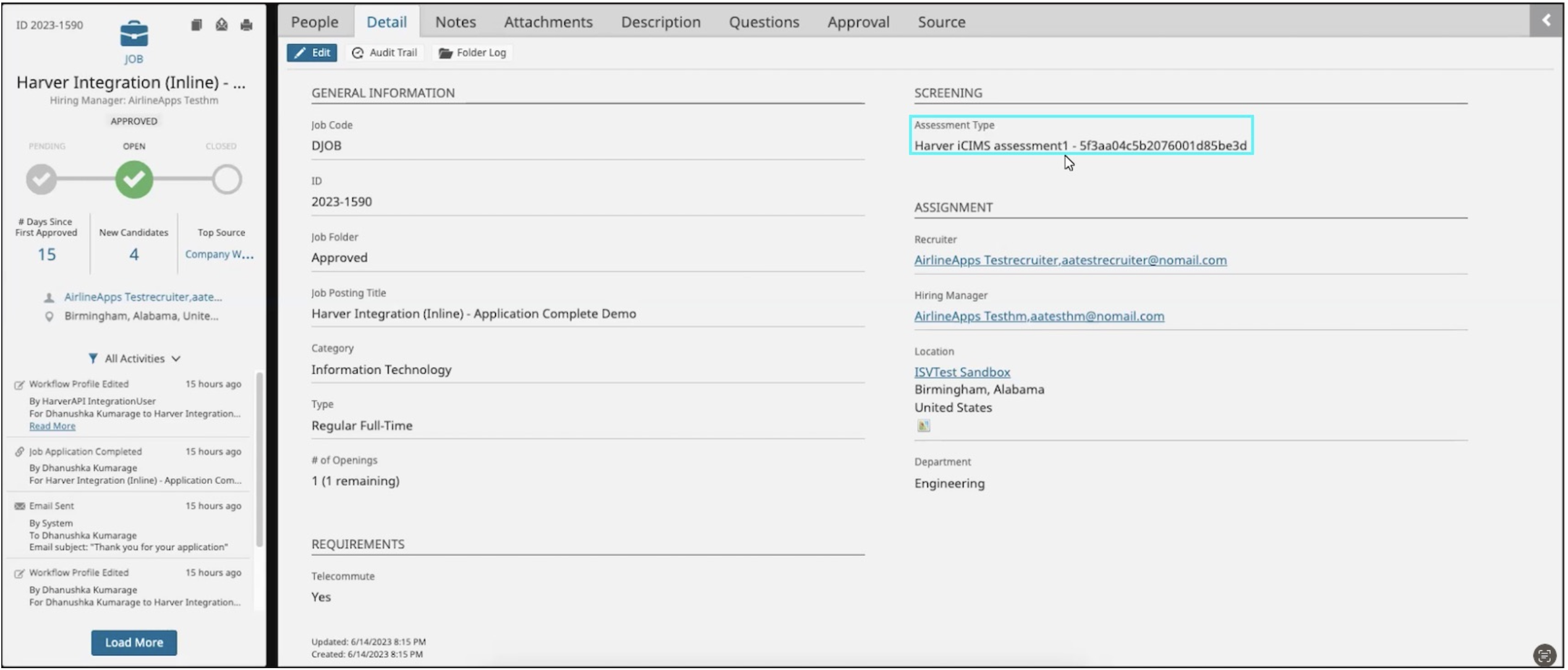
Task: Open the Source tab
Action: point(941,22)
